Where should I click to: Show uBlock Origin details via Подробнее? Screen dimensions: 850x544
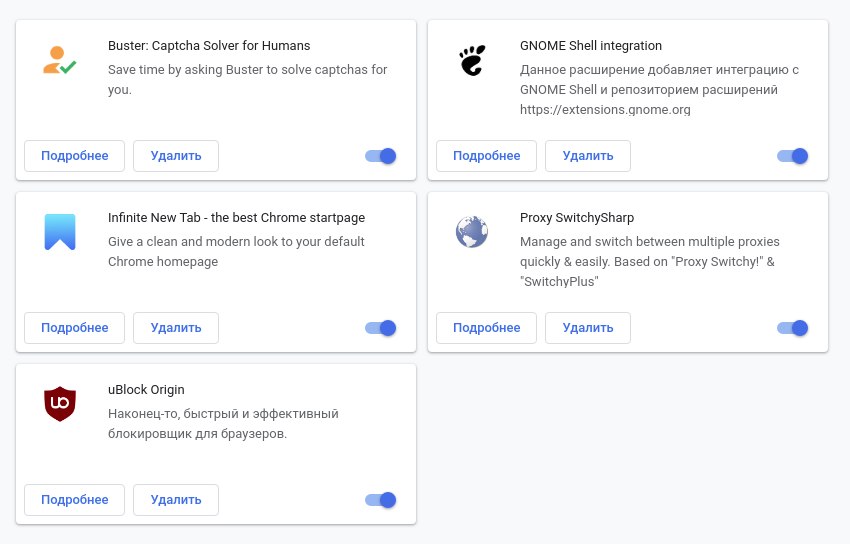tap(75, 500)
